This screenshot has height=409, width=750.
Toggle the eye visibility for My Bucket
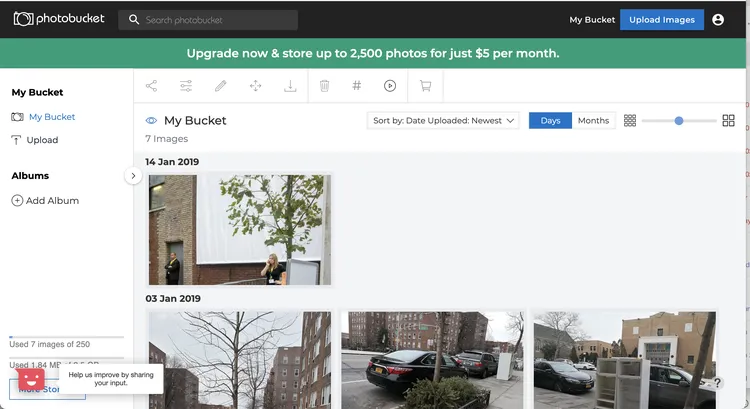pos(152,121)
